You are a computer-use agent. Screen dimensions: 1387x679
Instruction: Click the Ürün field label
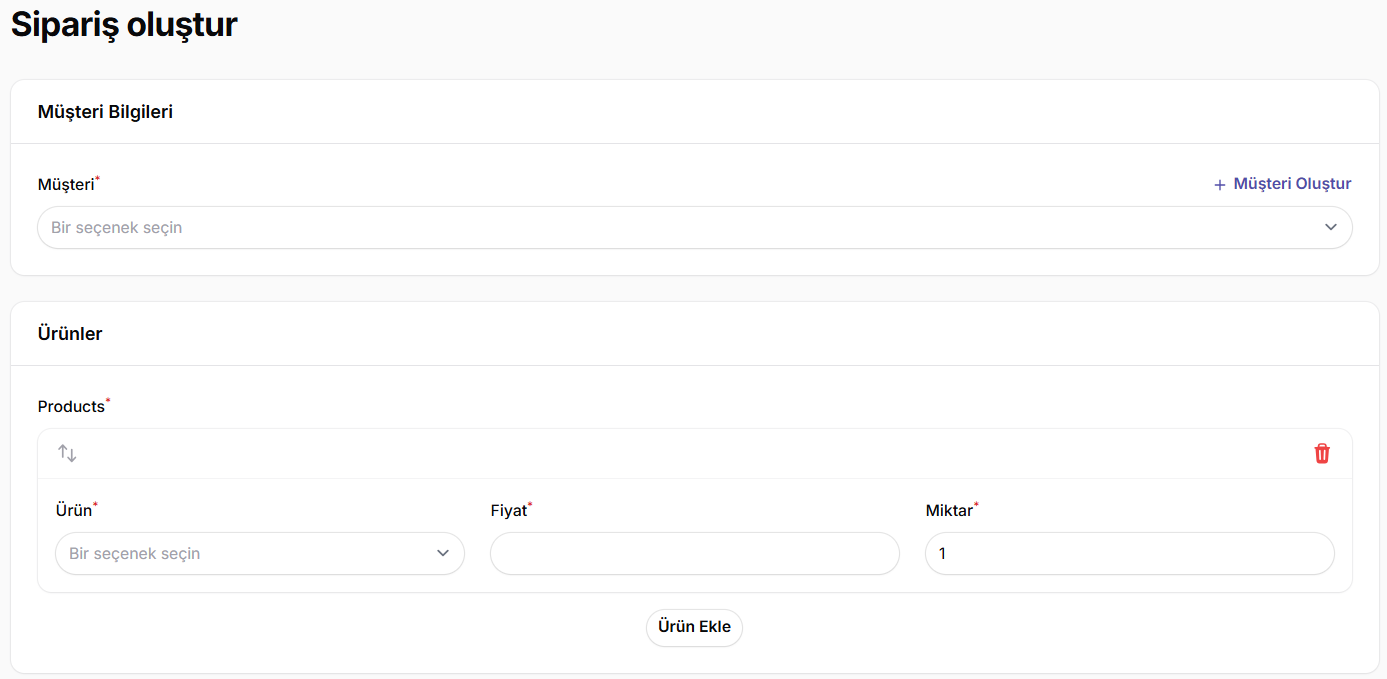click(x=74, y=510)
